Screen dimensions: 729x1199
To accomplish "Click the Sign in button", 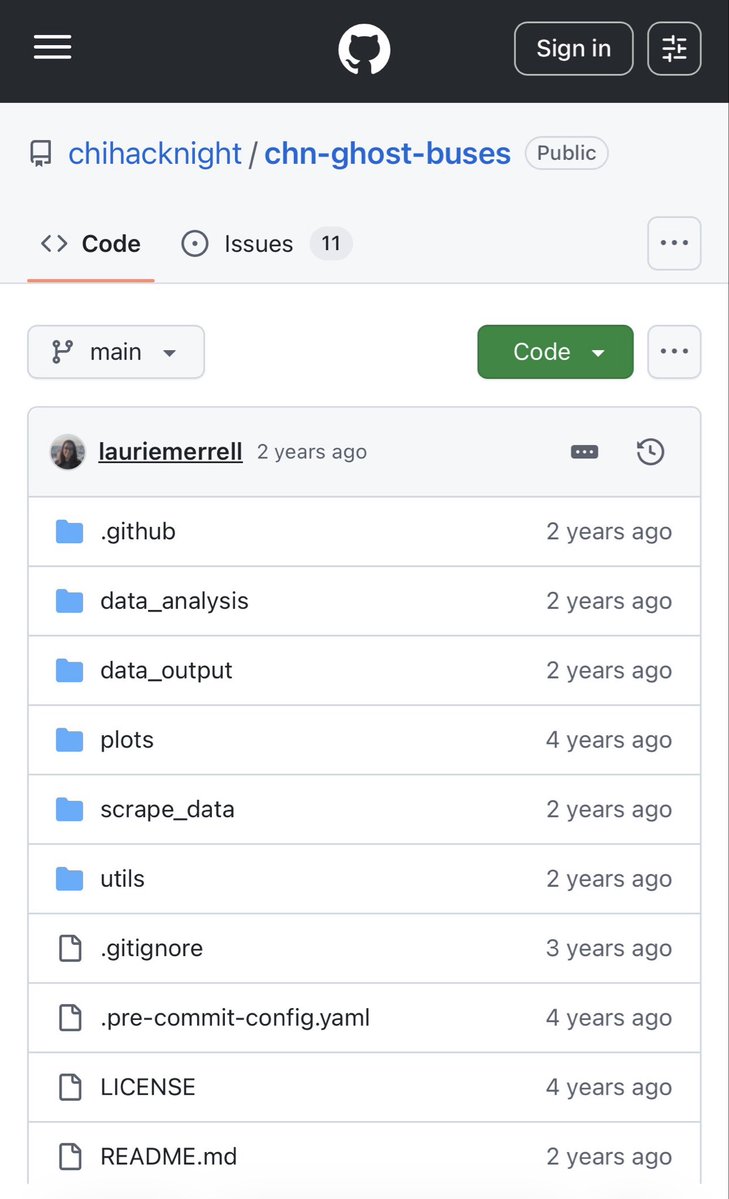I will click(x=574, y=49).
